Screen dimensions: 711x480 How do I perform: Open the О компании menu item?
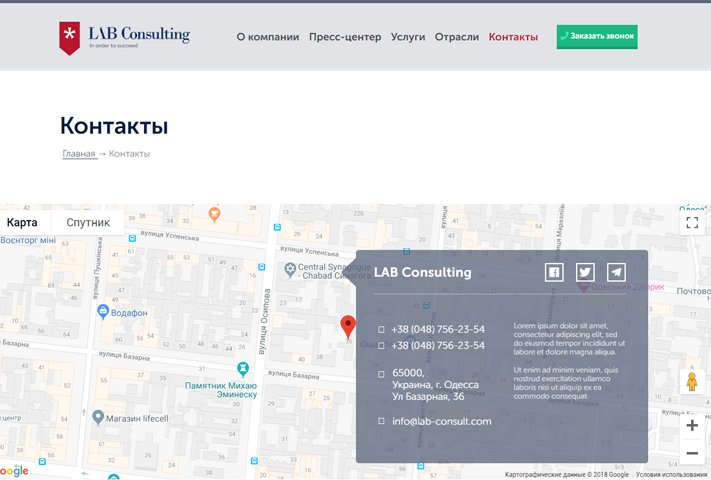268,37
